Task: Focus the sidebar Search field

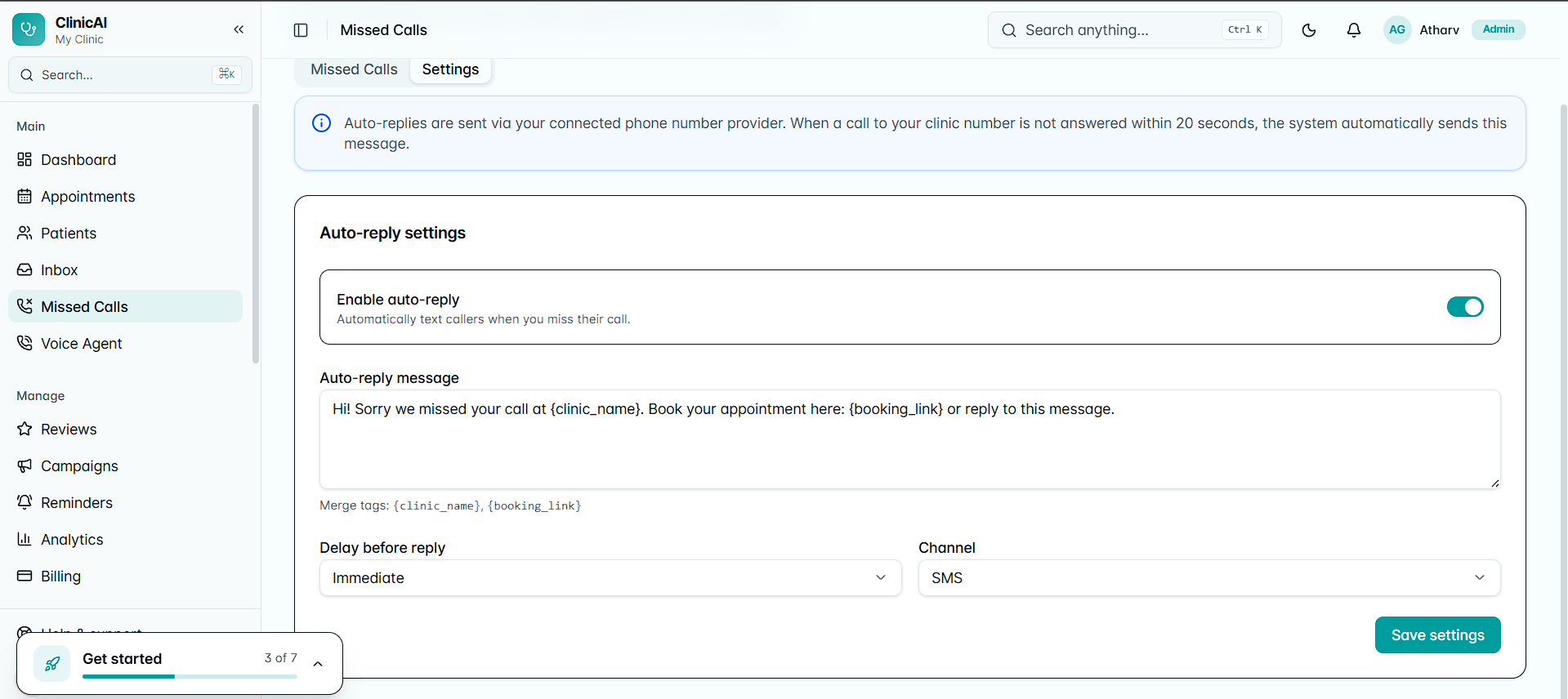Action: point(130,75)
